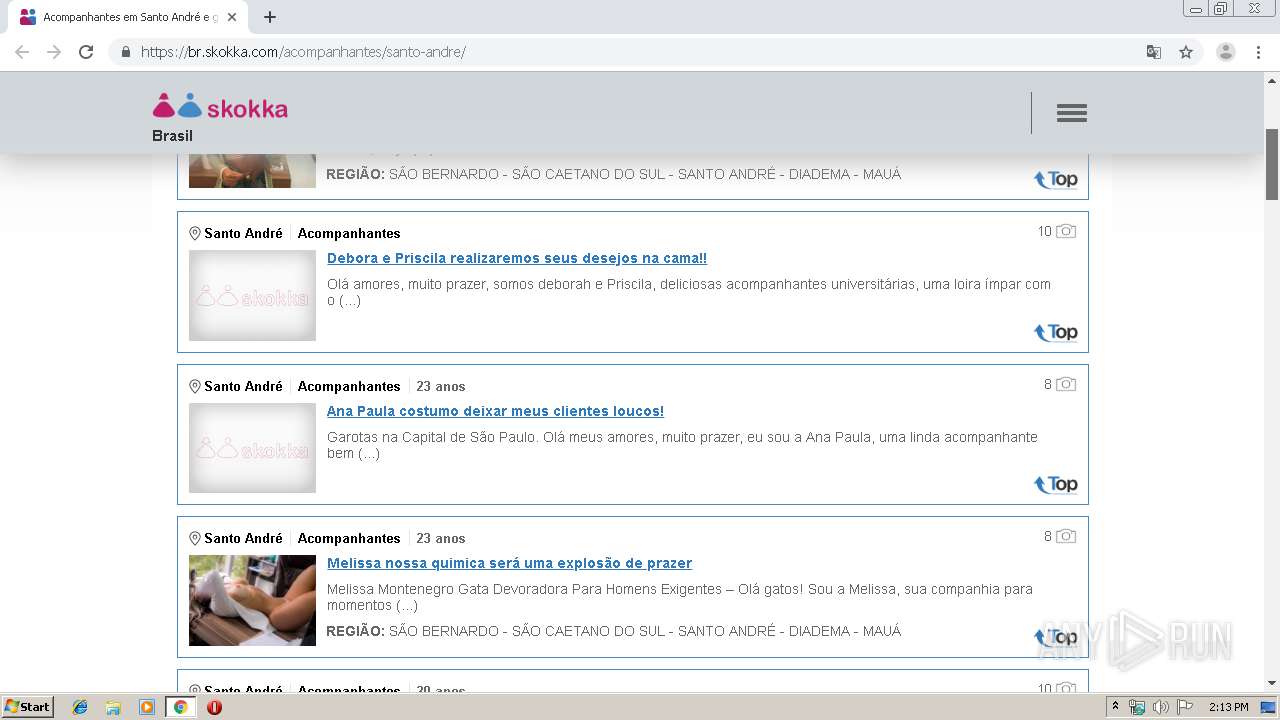The image size is (1280, 720).
Task: Click Ana Paula description 'Garotas na Capital'
Action: pos(682,445)
